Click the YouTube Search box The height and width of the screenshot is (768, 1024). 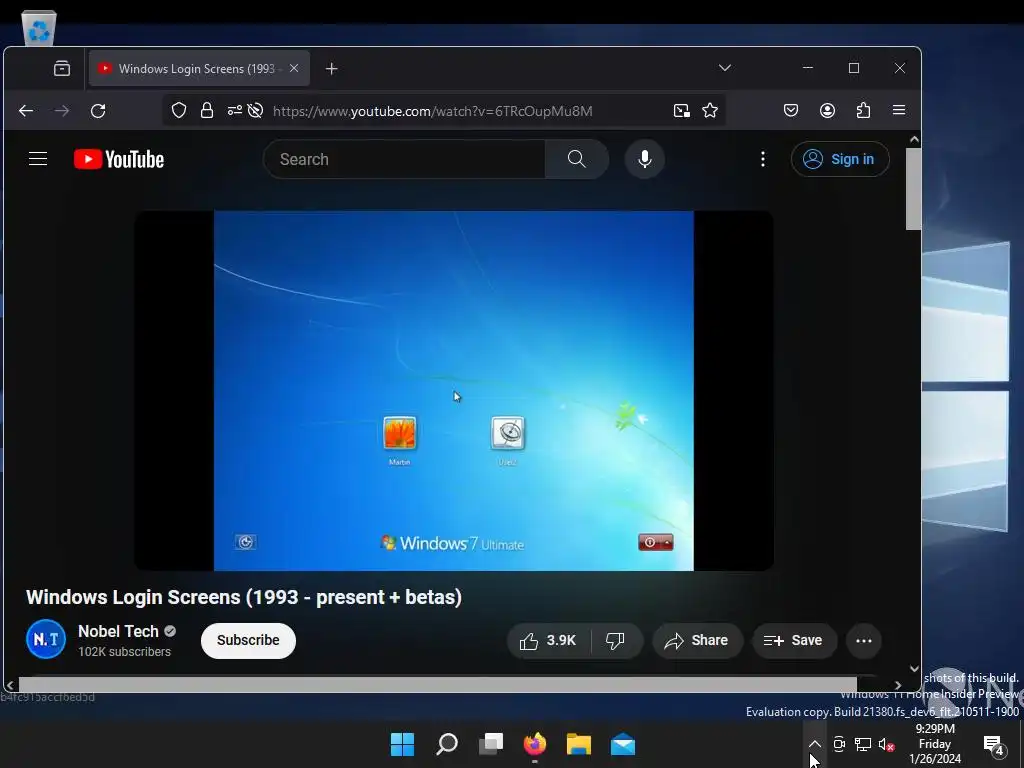(x=404, y=159)
